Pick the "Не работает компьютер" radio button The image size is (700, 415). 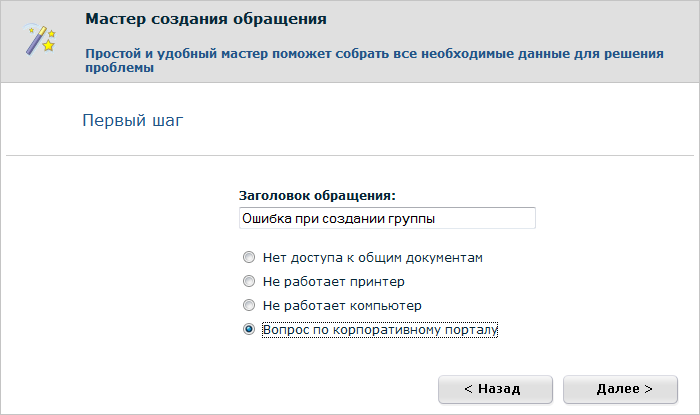pos(249,305)
